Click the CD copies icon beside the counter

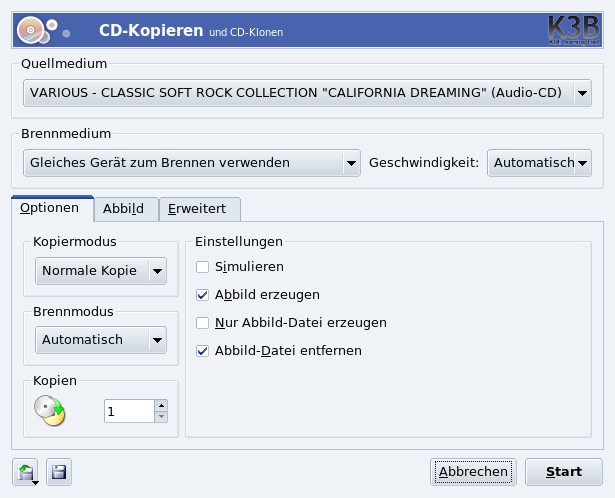click(48, 411)
